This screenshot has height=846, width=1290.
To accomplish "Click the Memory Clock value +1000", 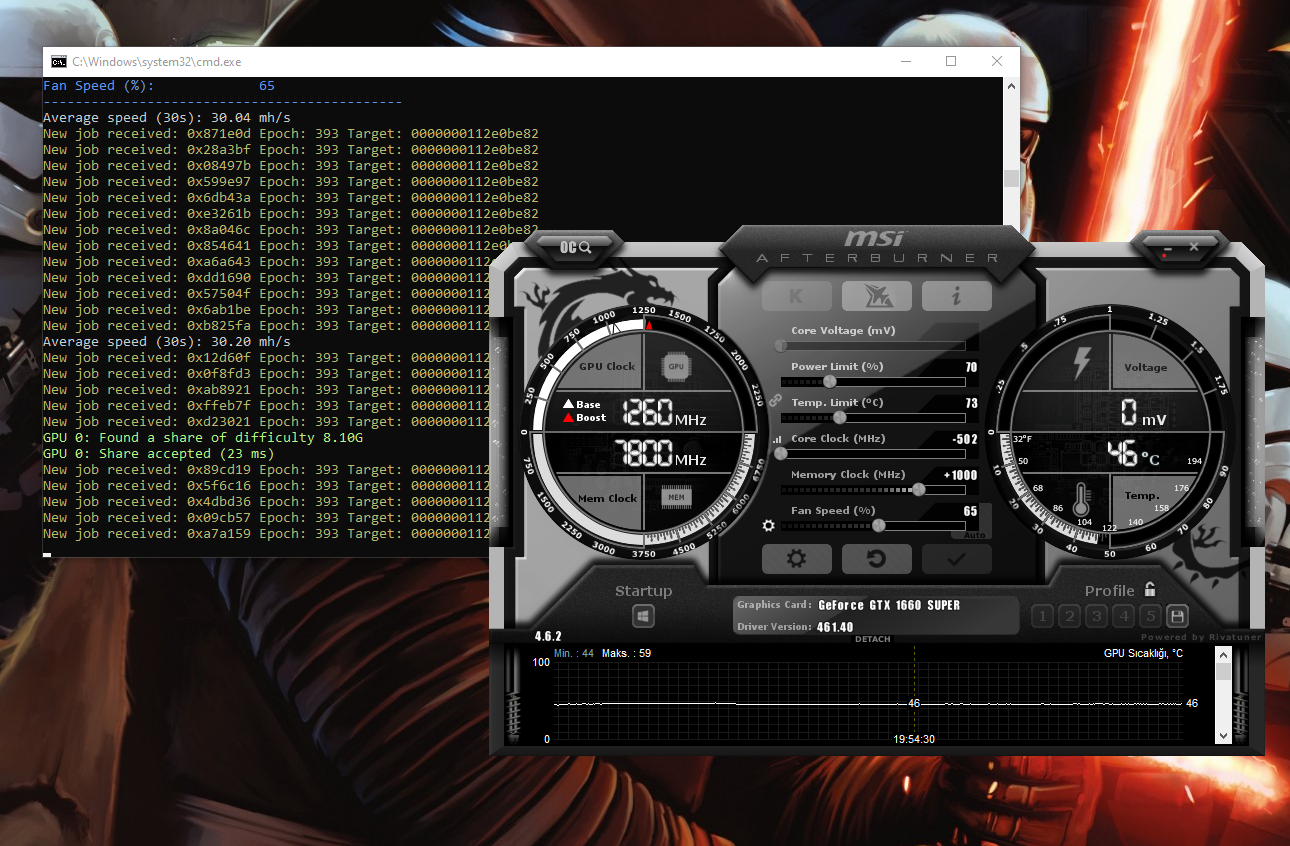I will point(960,475).
